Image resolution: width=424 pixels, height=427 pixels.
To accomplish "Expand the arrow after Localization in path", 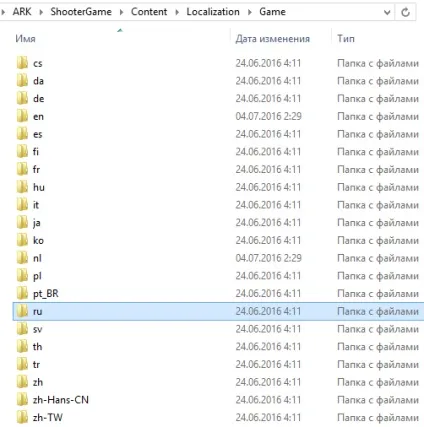I will tap(250, 12).
